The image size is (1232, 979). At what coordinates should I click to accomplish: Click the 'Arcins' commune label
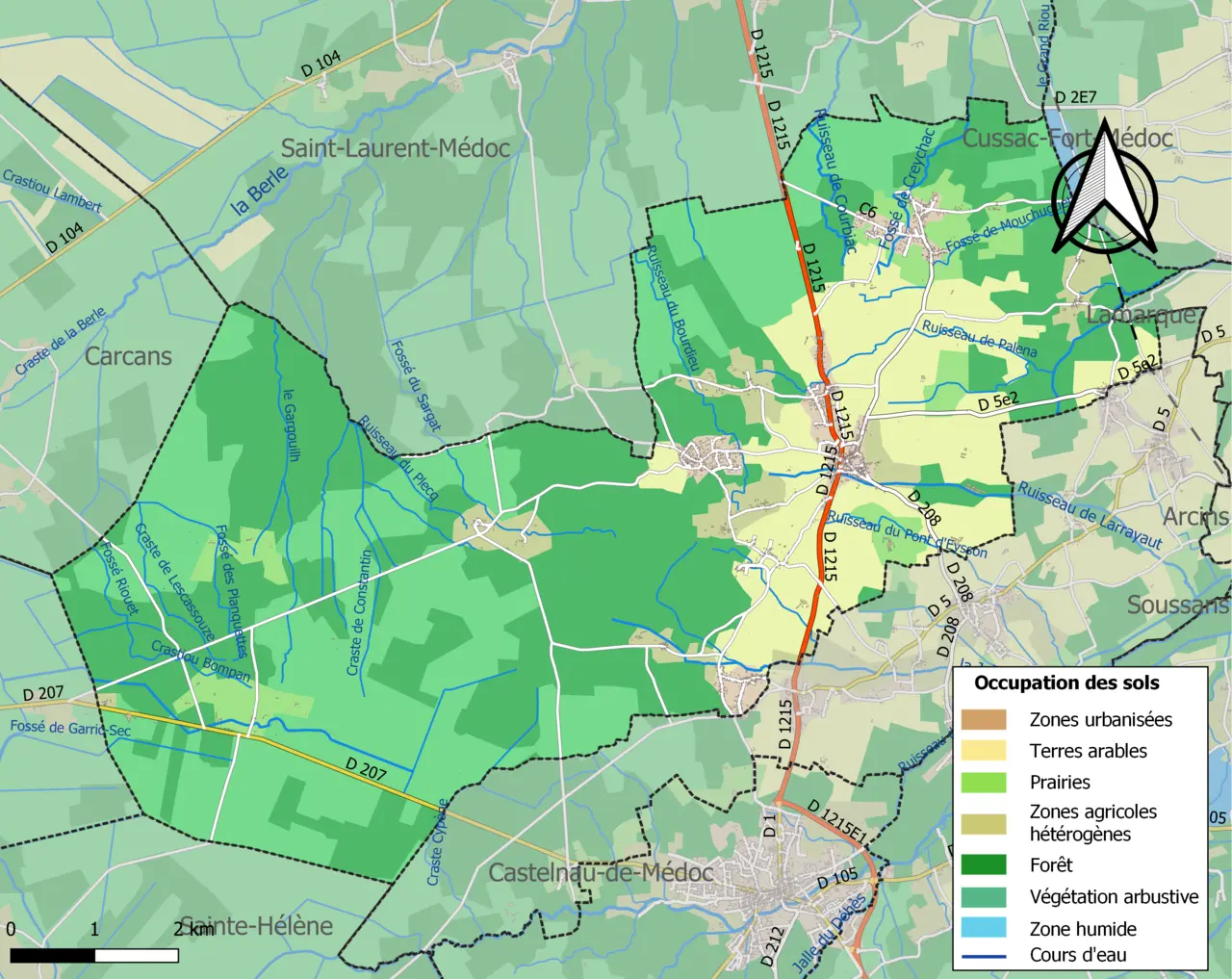(x=1196, y=517)
